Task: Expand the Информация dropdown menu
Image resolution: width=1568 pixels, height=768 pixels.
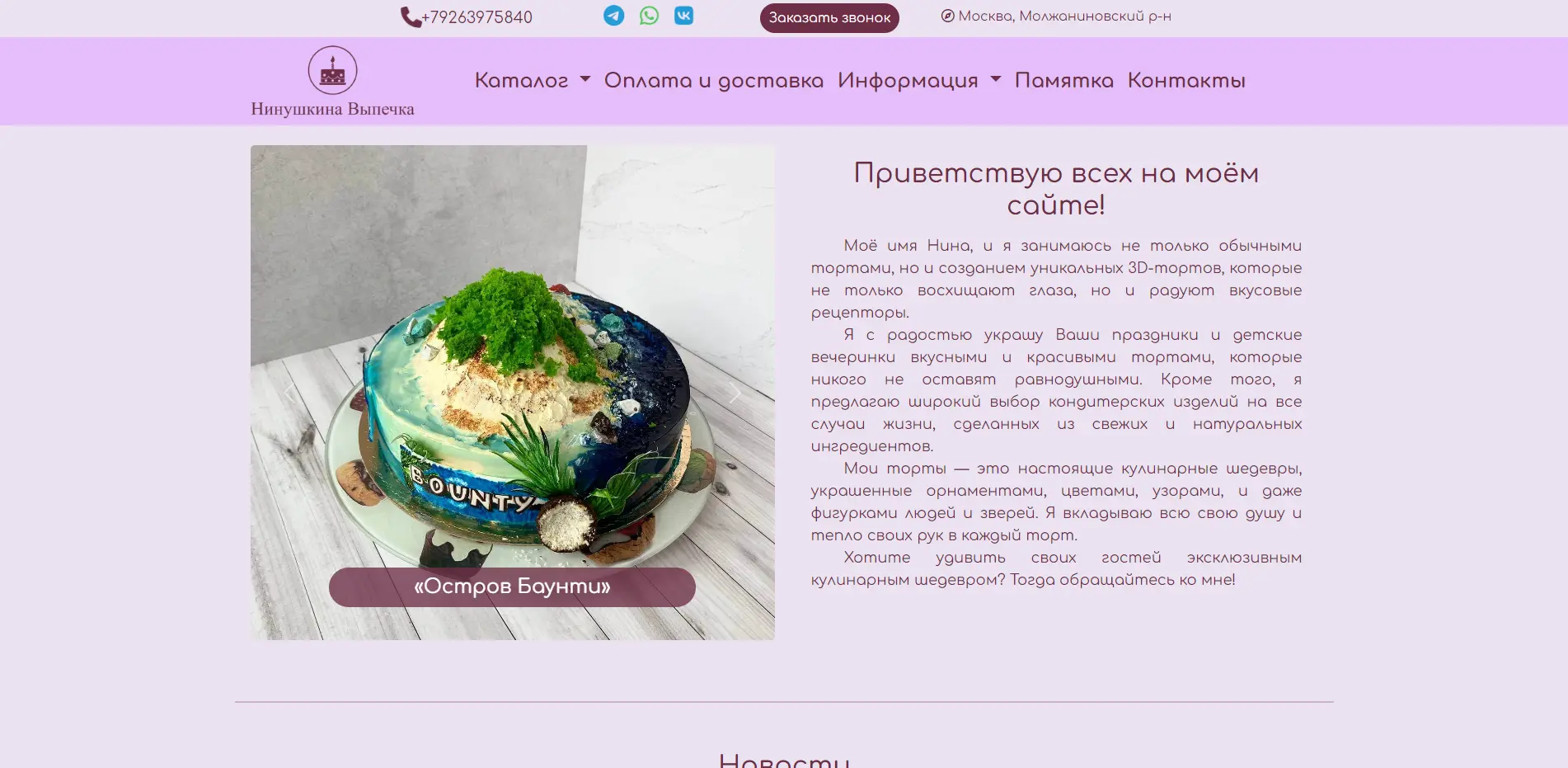Action: 919,81
